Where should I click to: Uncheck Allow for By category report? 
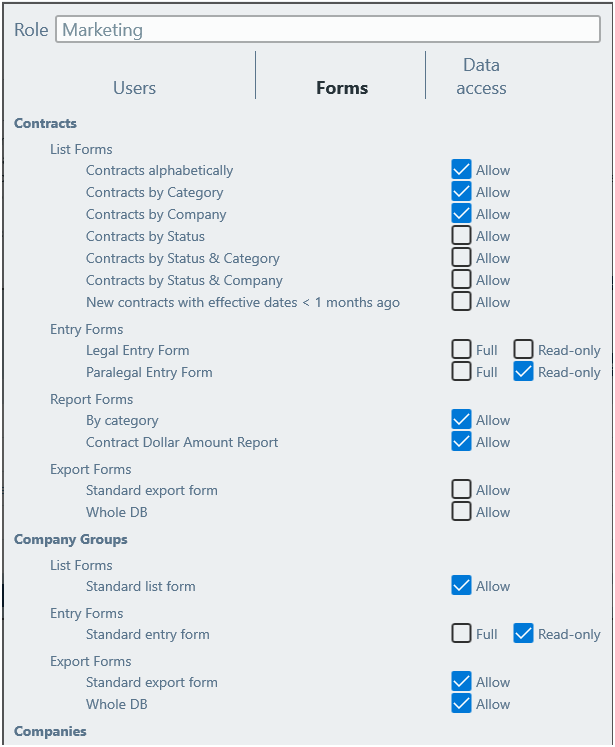(461, 421)
